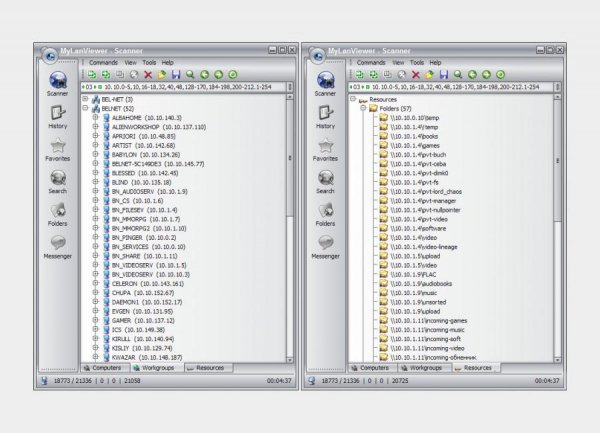Click blue save disk icon in left window toolbar

tap(176, 75)
